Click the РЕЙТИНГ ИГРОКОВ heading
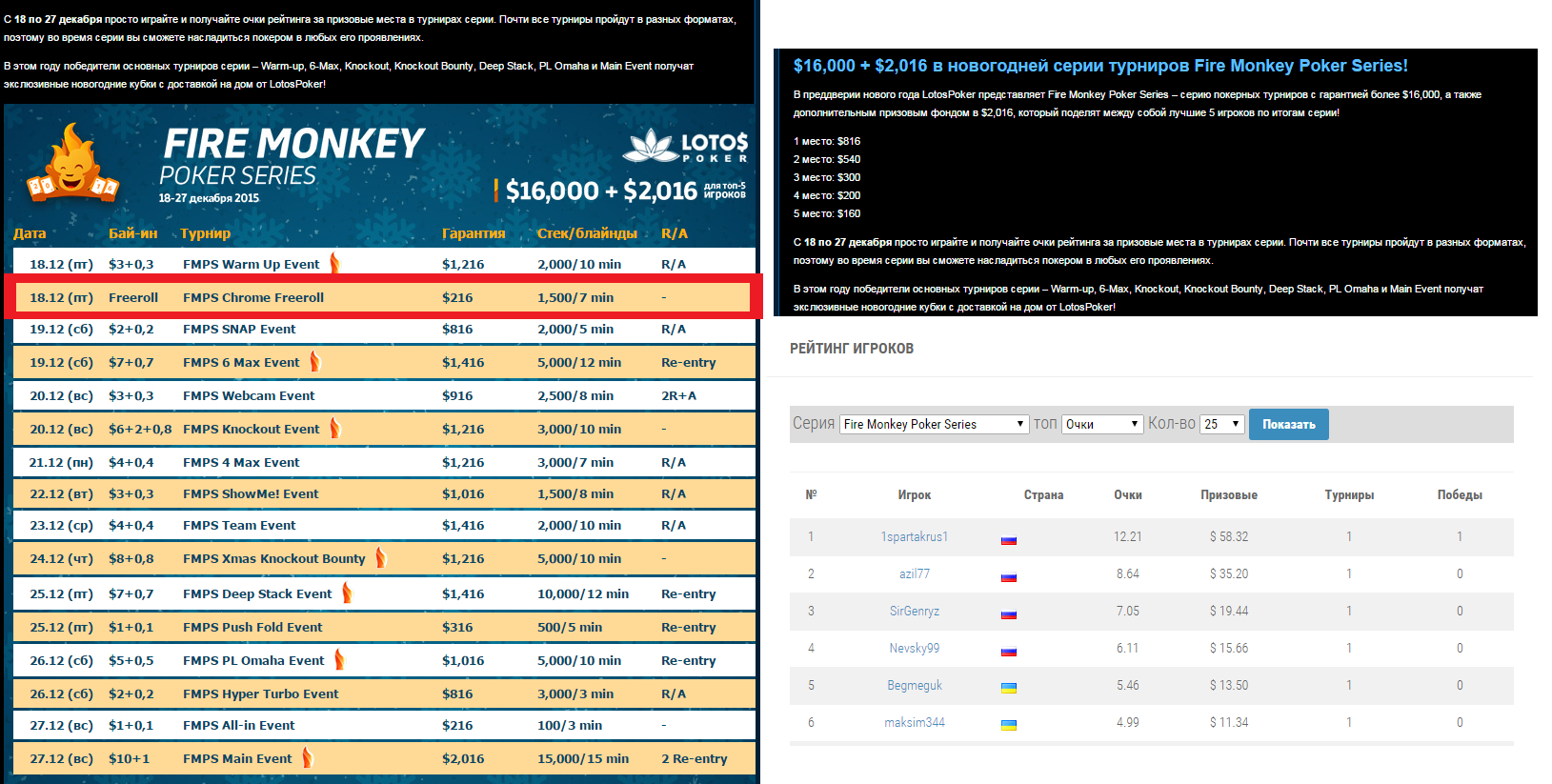This screenshot has width=1552, height=784. [x=852, y=349]
